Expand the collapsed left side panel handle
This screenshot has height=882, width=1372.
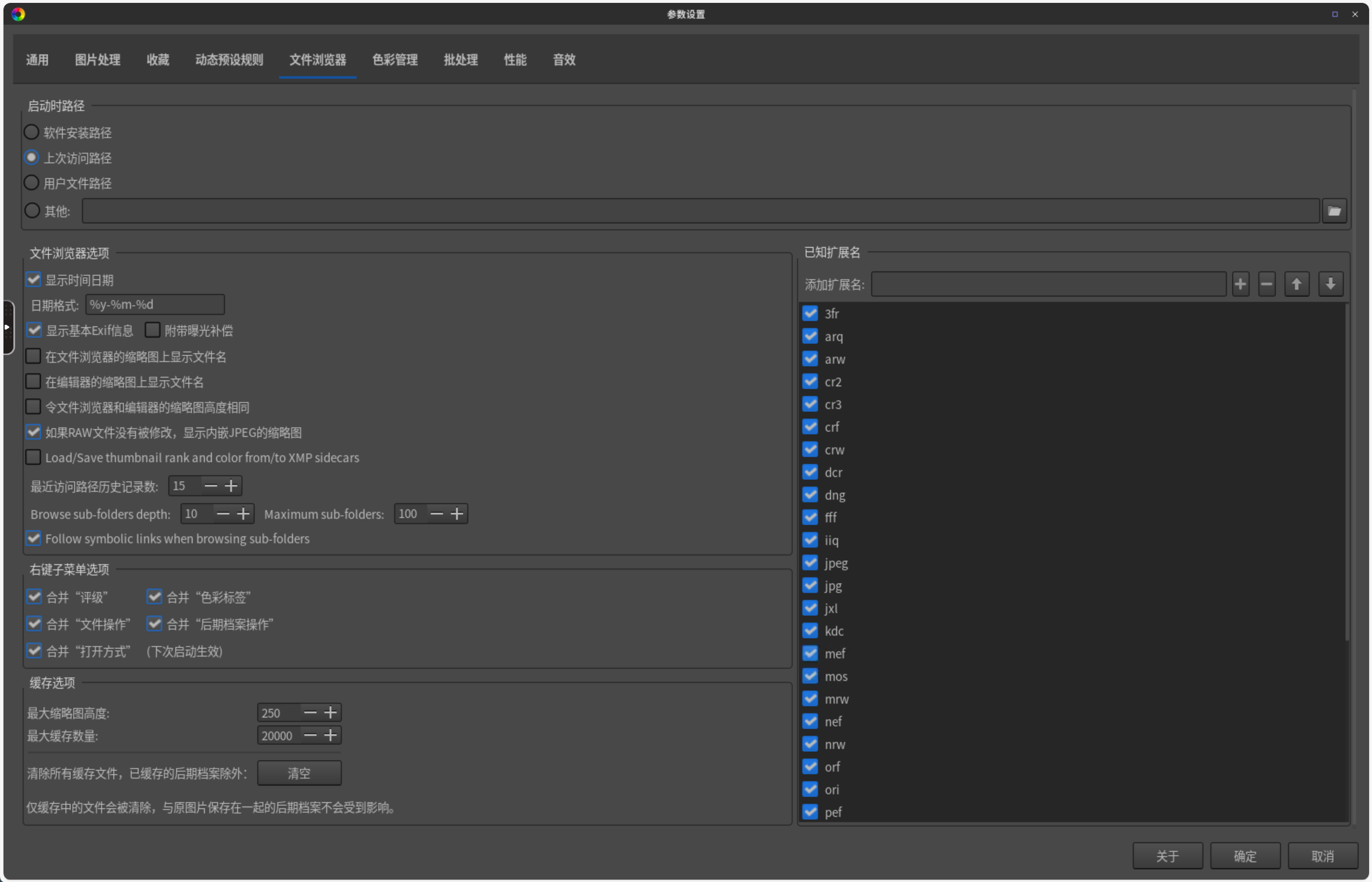(x=8, y=327)
